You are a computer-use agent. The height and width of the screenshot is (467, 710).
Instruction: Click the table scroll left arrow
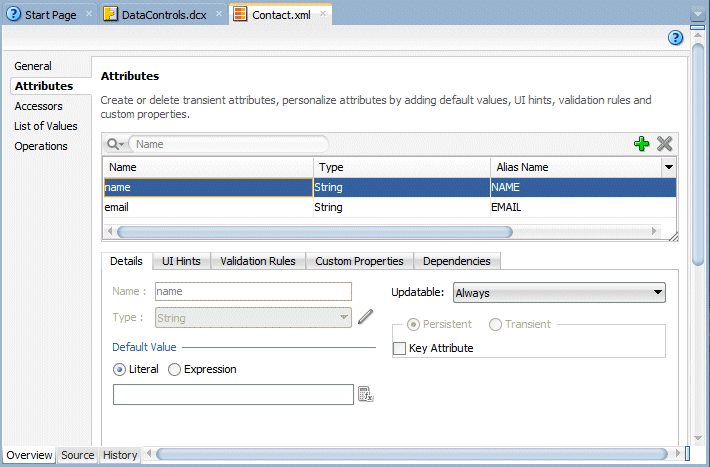110,231
